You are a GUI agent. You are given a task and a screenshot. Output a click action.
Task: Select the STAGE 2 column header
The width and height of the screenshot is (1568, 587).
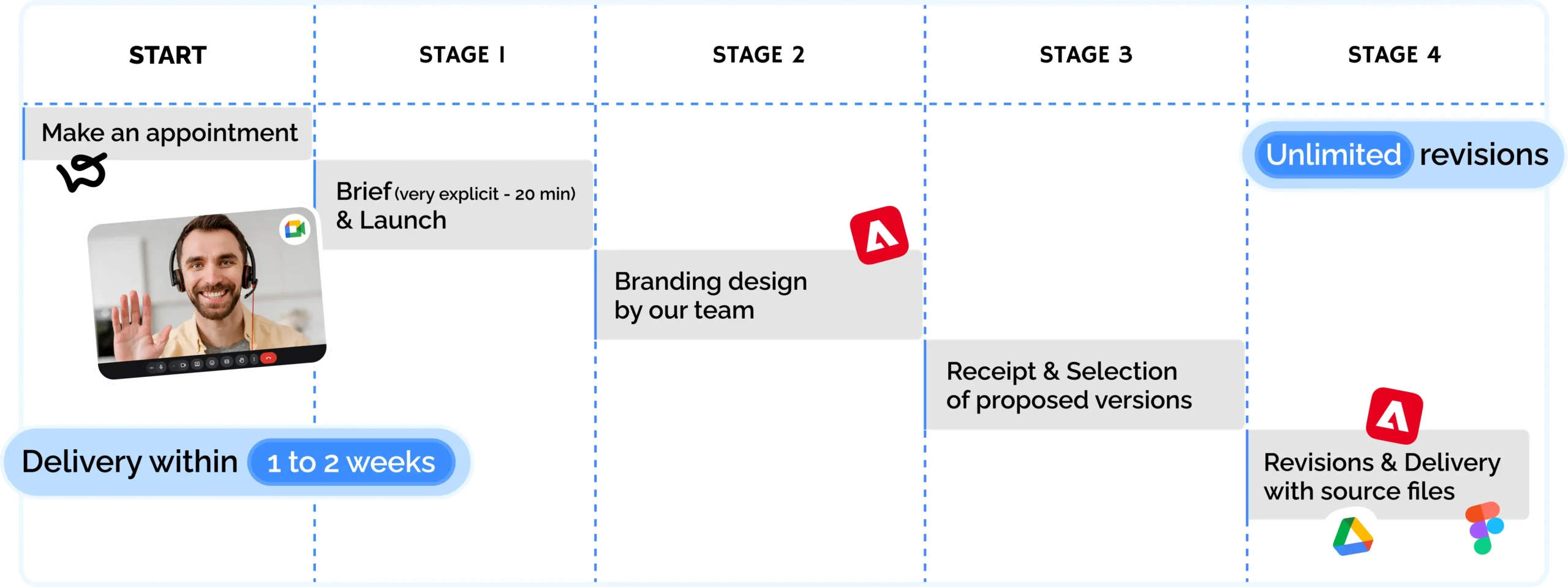click(758, 55)
